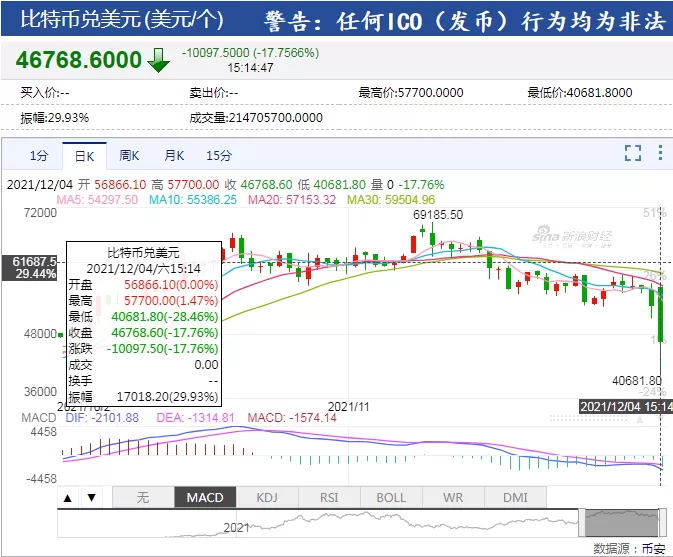Screen dimensions: 673x557
Task: Switch to the 周K weekly tab
Action: 129,155
